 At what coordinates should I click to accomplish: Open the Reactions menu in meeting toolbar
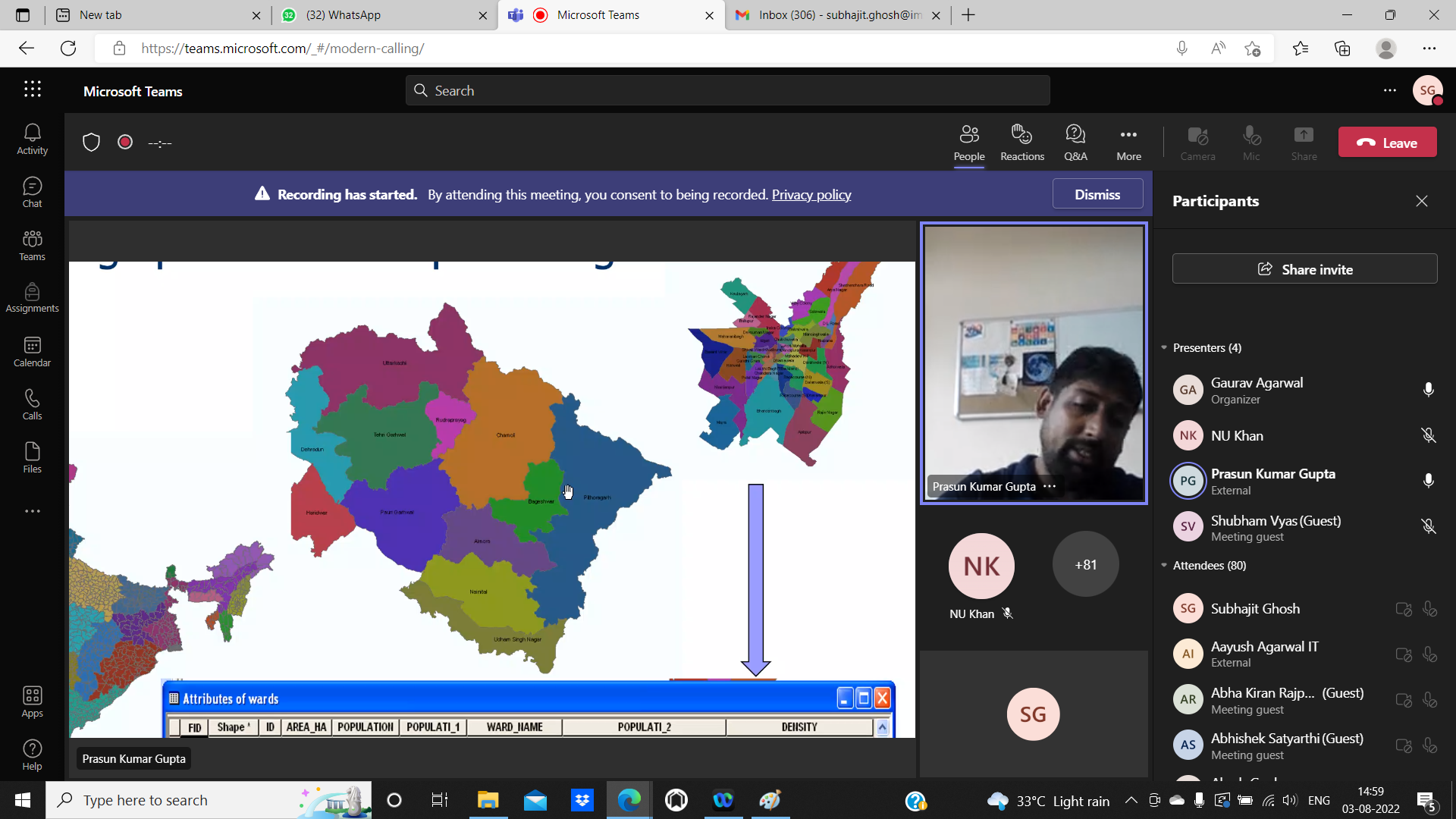coord(1021,143)
